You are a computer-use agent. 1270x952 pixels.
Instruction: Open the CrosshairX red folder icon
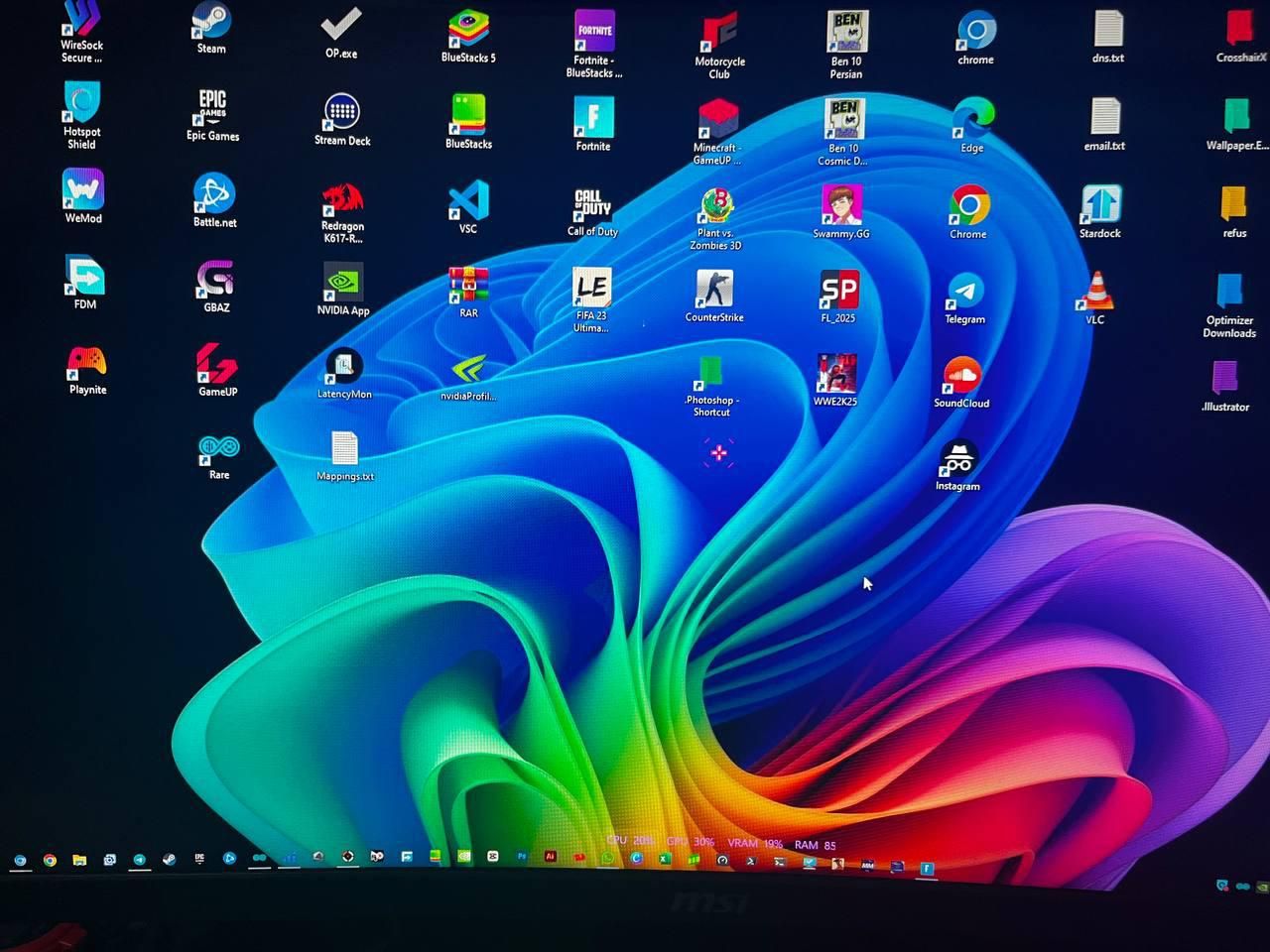click(1240, 37)
